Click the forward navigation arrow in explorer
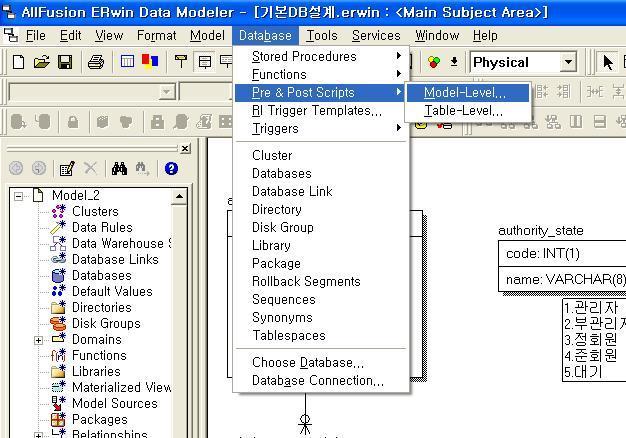 39,168
